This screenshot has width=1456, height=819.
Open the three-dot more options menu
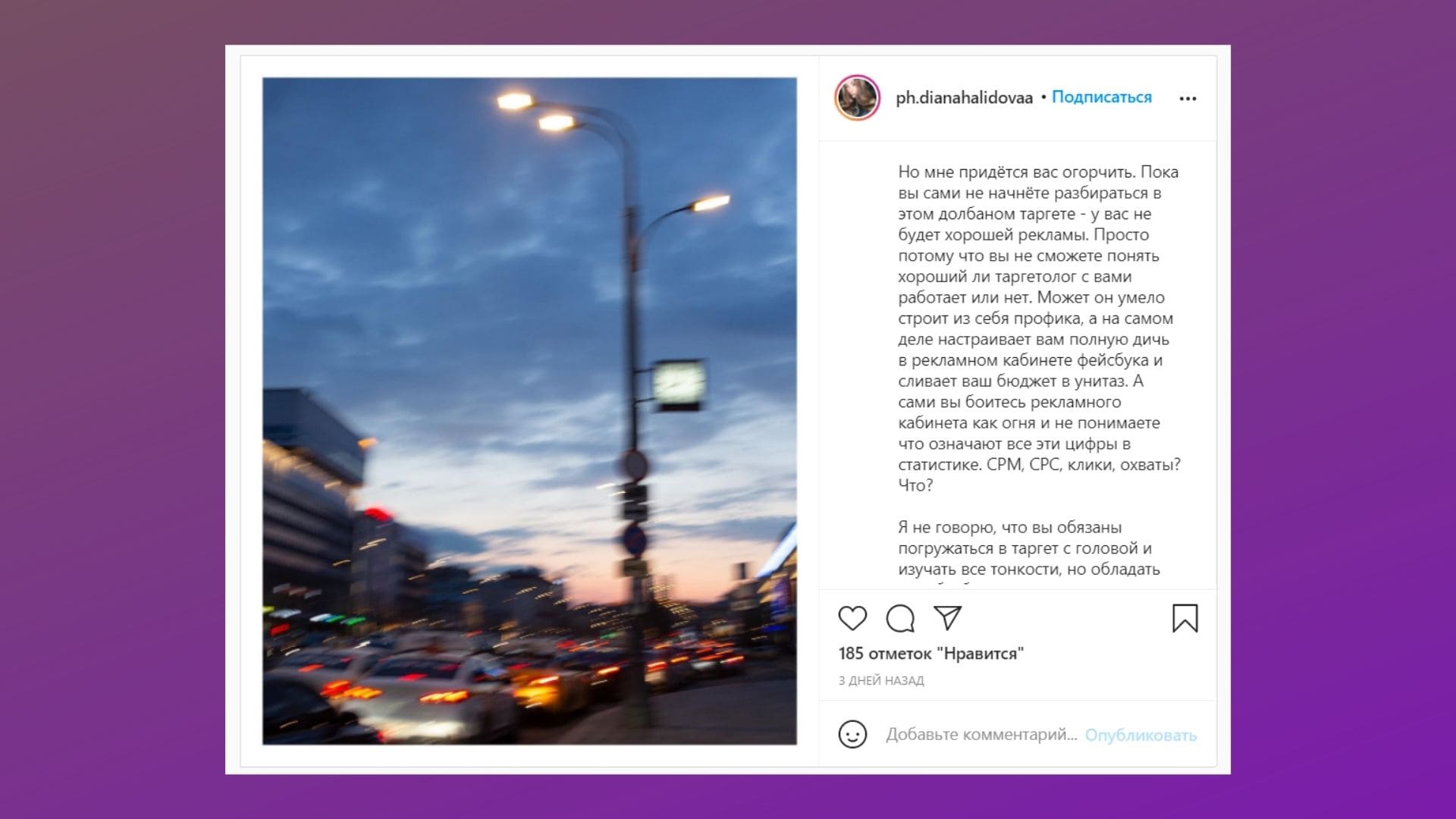pyautogui.click(x=1188, y=99)
